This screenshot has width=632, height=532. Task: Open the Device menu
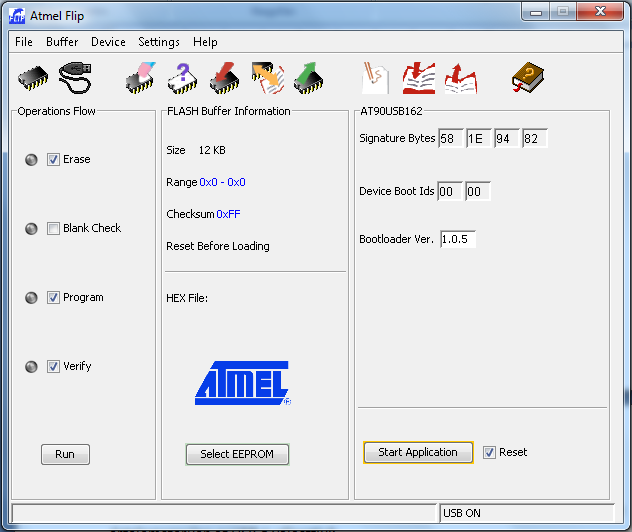point(108,42)
